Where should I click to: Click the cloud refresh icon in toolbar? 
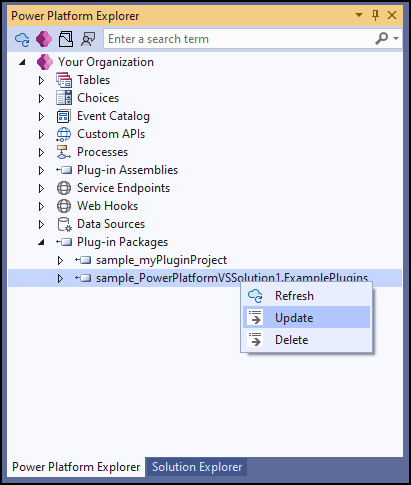point(22,39)
